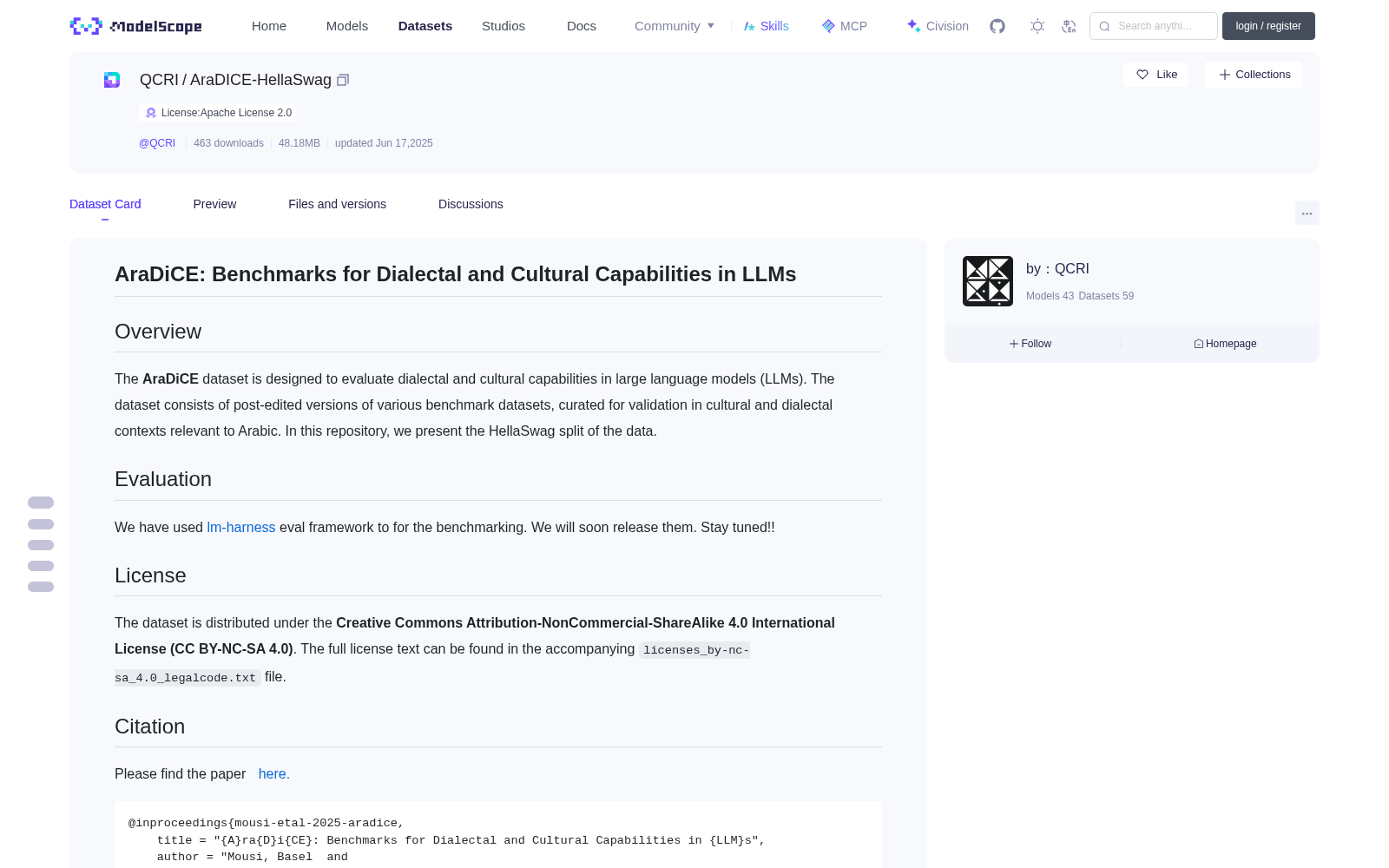Image resolution: width=1389 pixels, height=868 pixels.
Task: Open the Studios nav item
Action: point(504,26)
